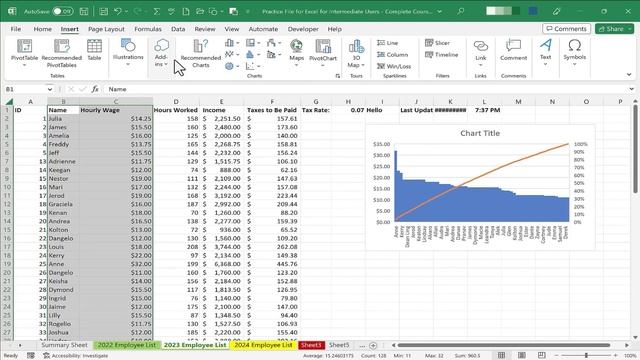
Task: Click the AutoSum sigma icon
Action: click(157, 11)
